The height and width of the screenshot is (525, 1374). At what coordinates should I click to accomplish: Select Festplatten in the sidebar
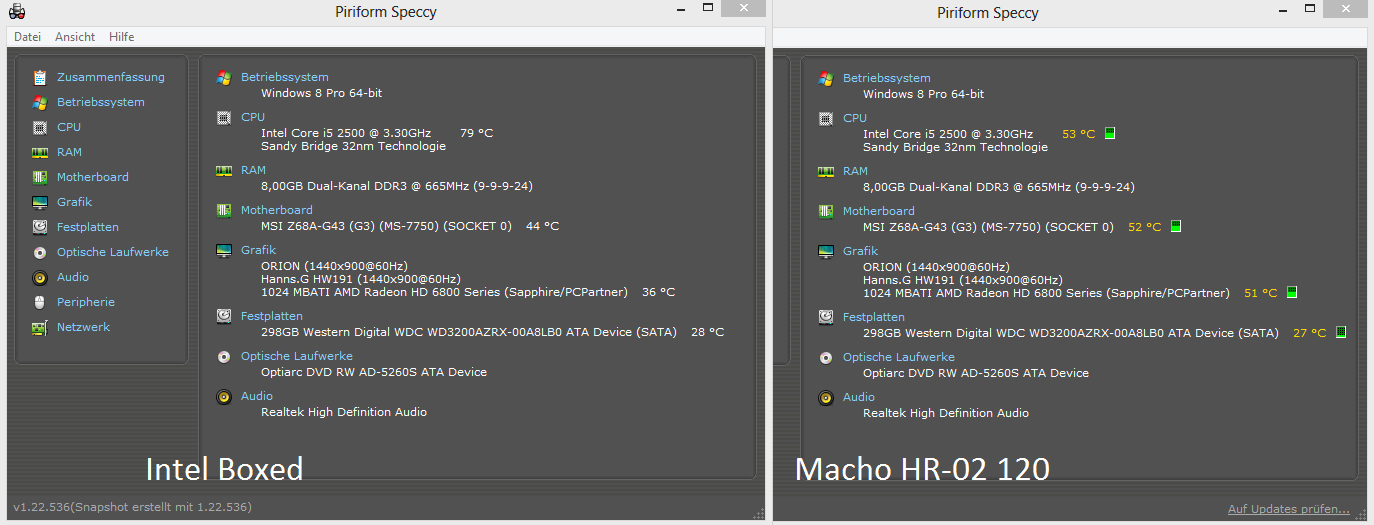tap(88, 227)
